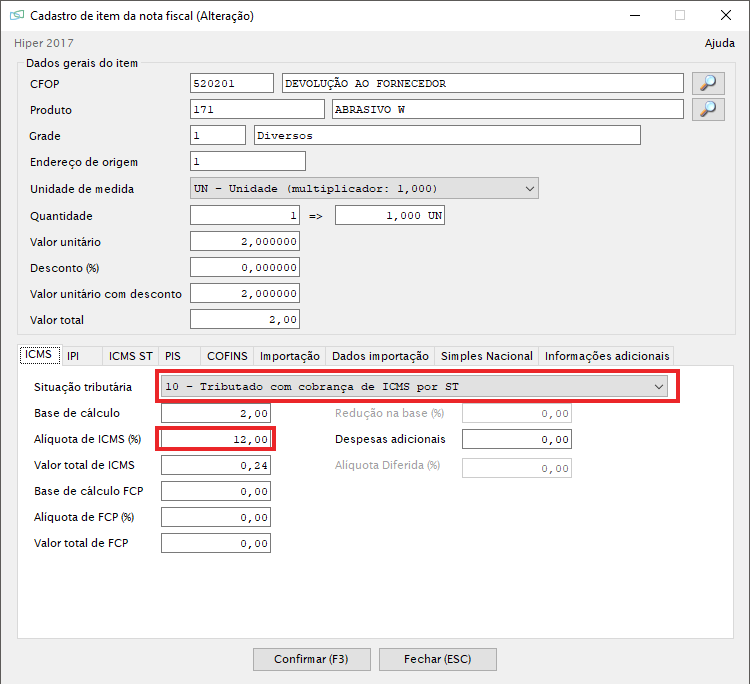Open the ICMS ST tab
This screenshot has height=684, width=750.
[x=131, y=356]
